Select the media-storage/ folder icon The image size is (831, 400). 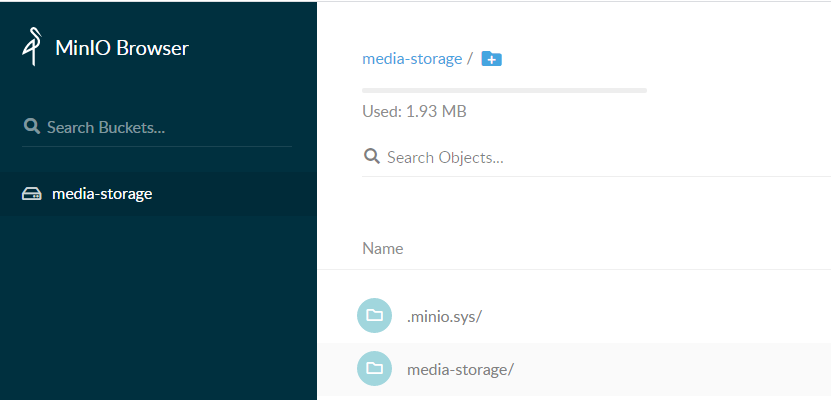click(374, 368)
